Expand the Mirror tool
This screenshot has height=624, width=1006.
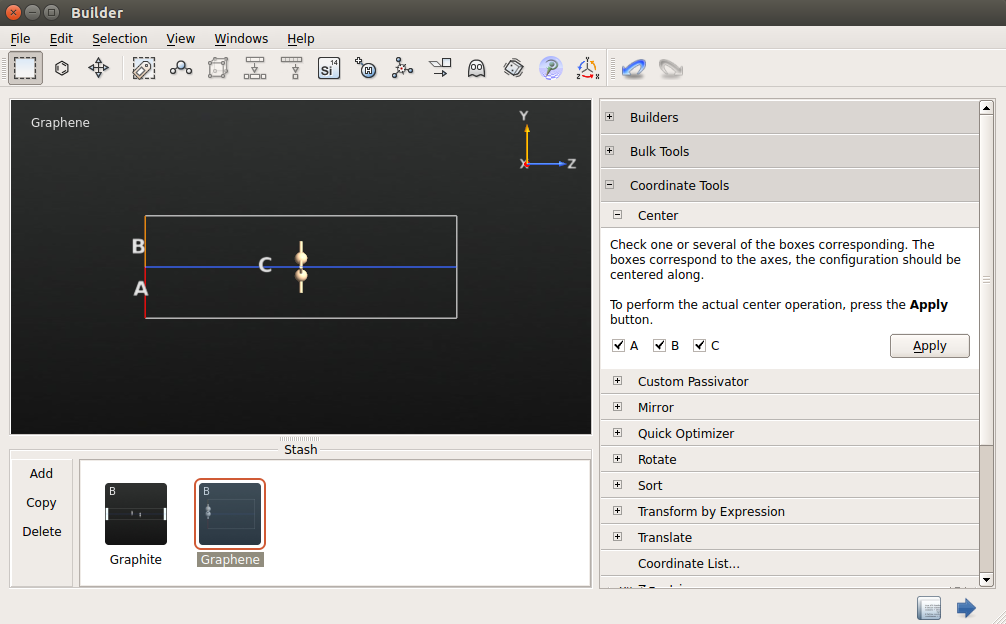tap(617, 407)
